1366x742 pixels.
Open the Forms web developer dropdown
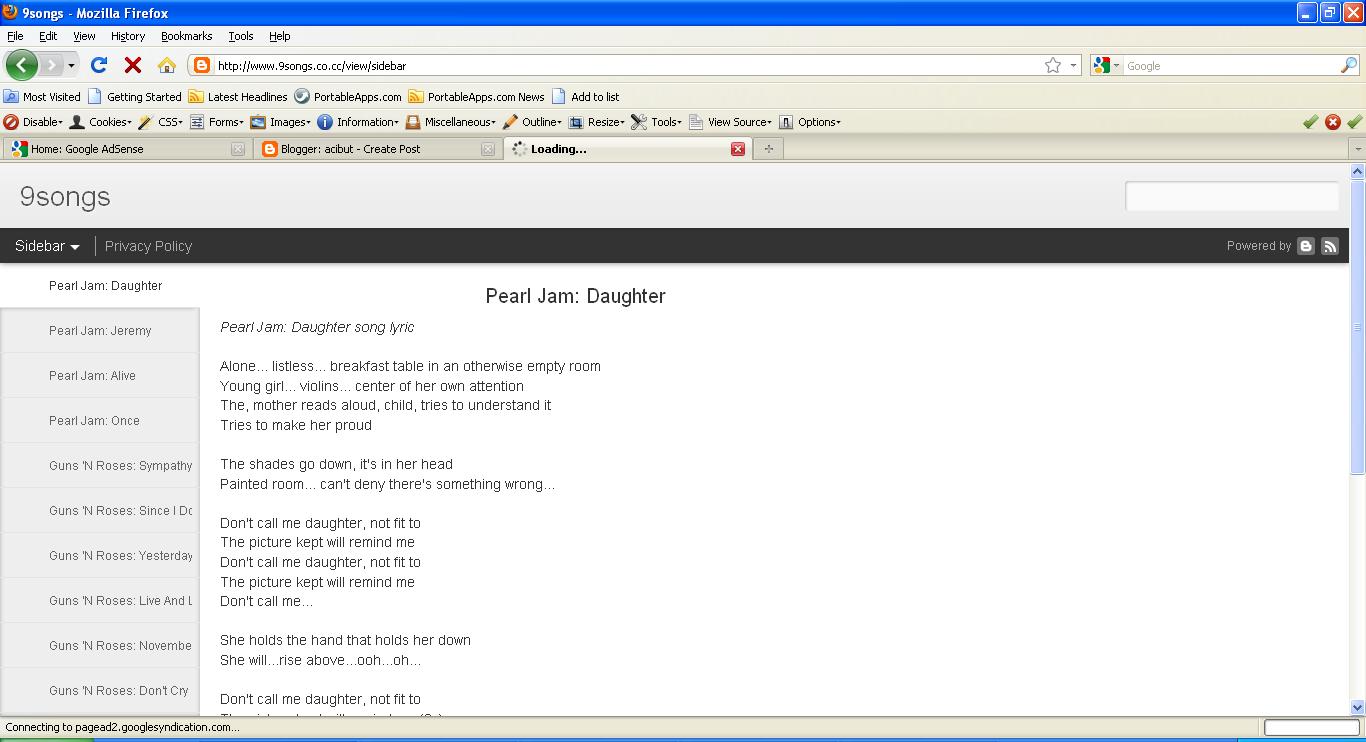pyautogui.click(x=217, y=122)
